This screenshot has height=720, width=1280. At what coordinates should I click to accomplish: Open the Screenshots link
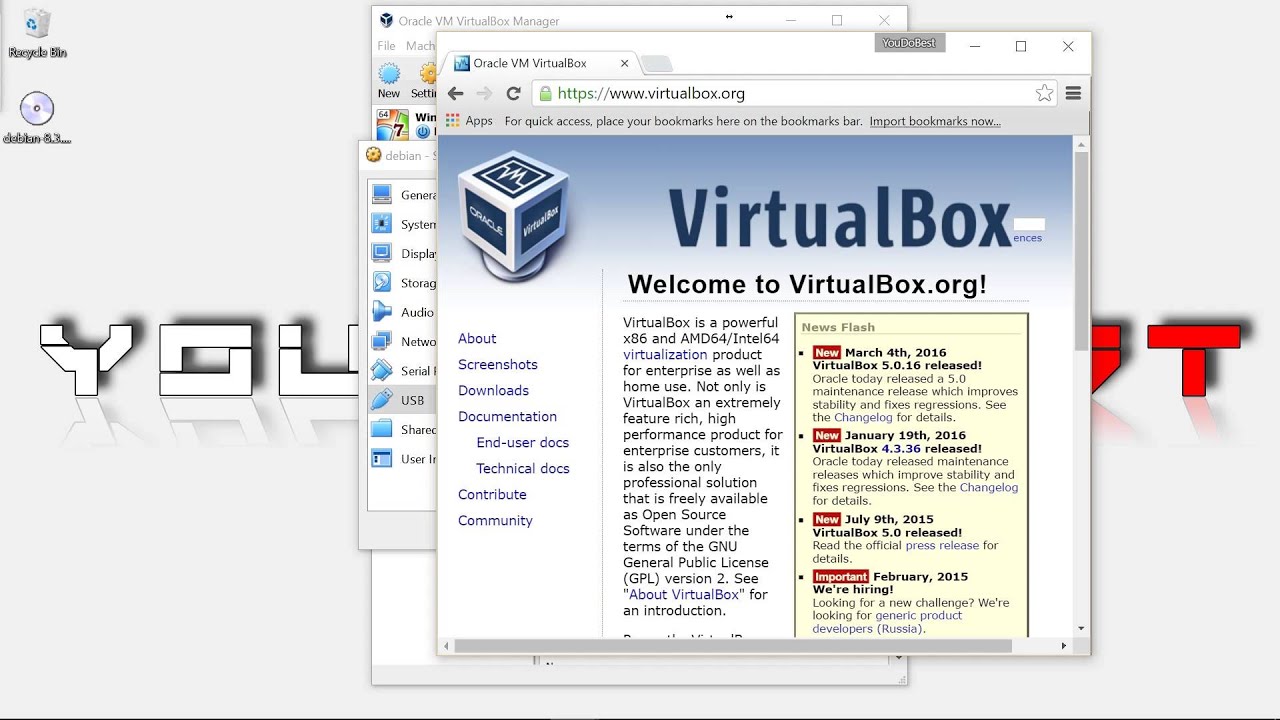pos(498,365)
